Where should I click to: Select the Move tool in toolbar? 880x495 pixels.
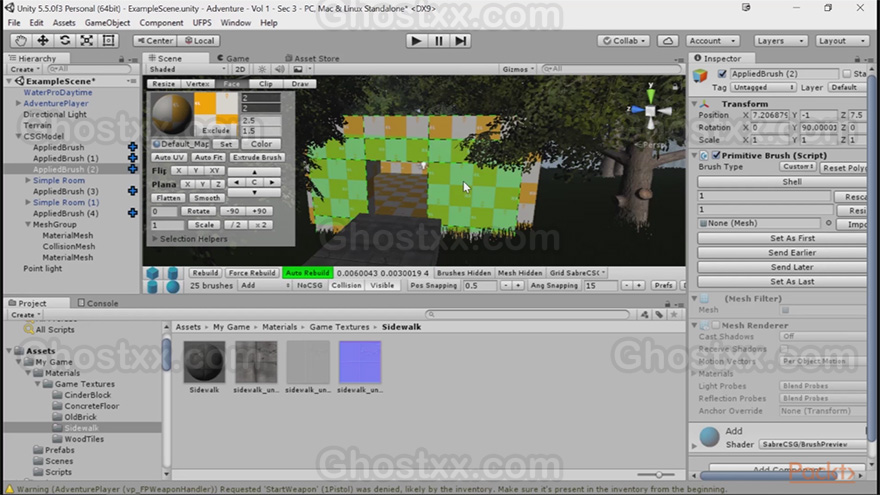point(43,40)
